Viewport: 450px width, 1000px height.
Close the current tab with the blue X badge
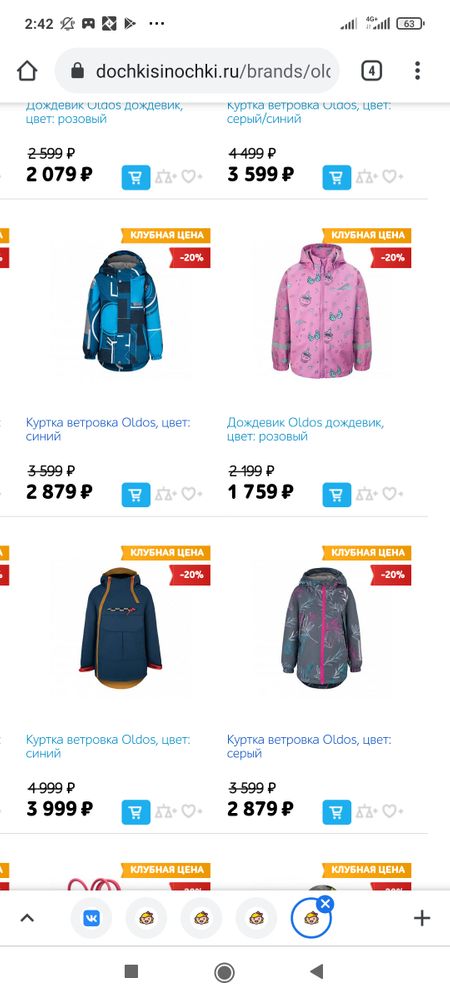[x=325, y=904]
